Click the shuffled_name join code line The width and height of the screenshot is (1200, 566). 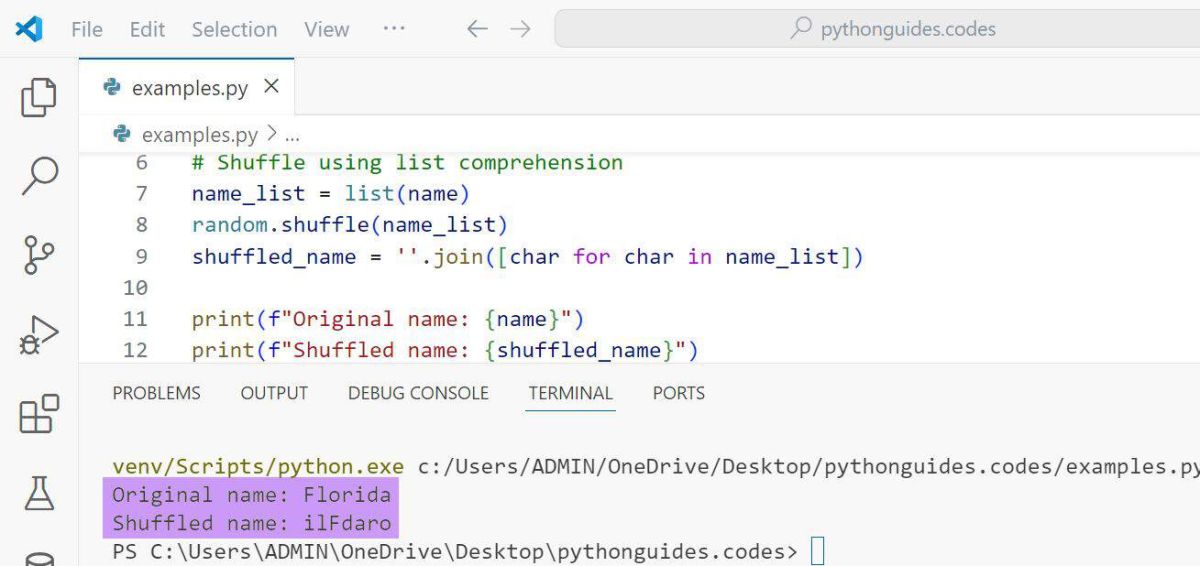tap(527, 257)
